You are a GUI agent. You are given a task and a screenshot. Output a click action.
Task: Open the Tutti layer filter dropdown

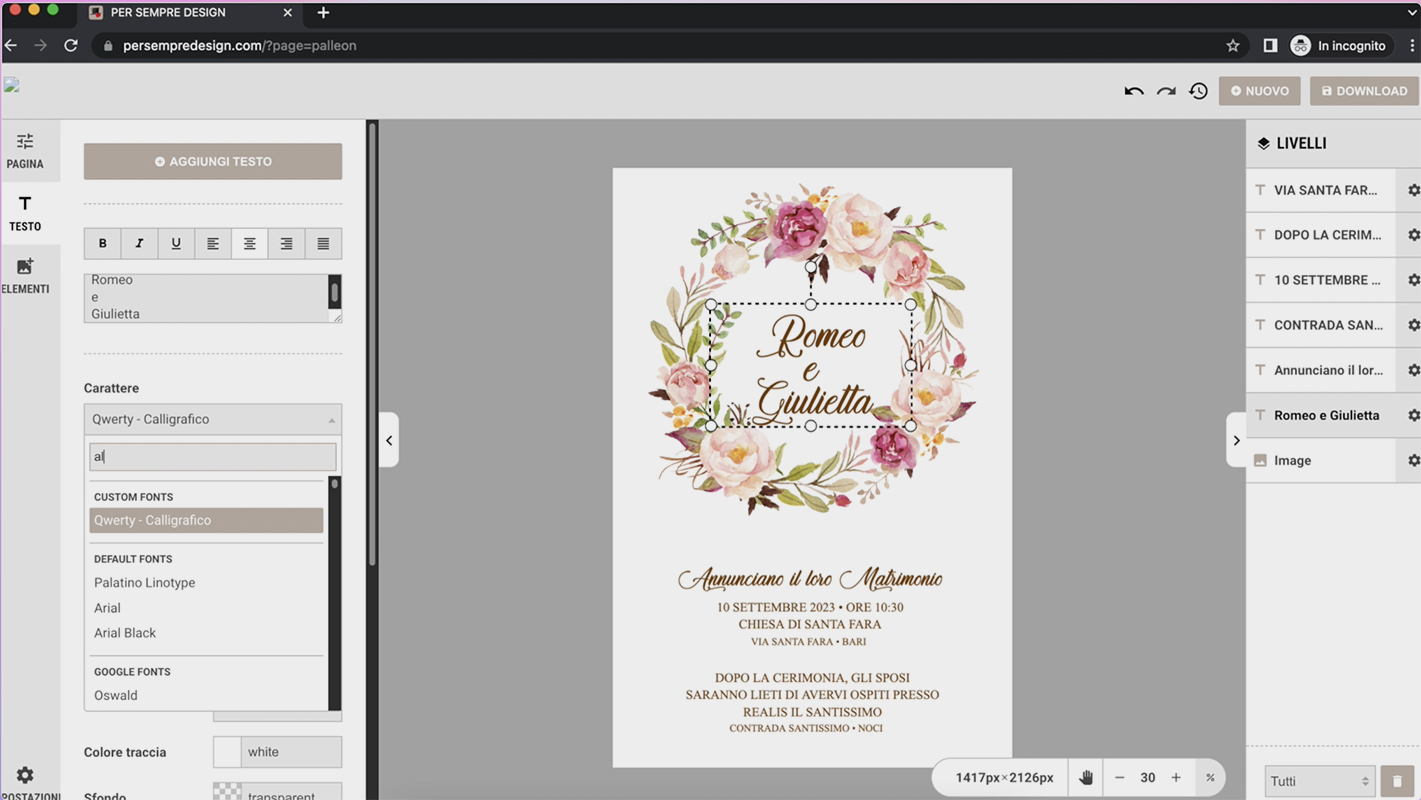pos(1318,780)
